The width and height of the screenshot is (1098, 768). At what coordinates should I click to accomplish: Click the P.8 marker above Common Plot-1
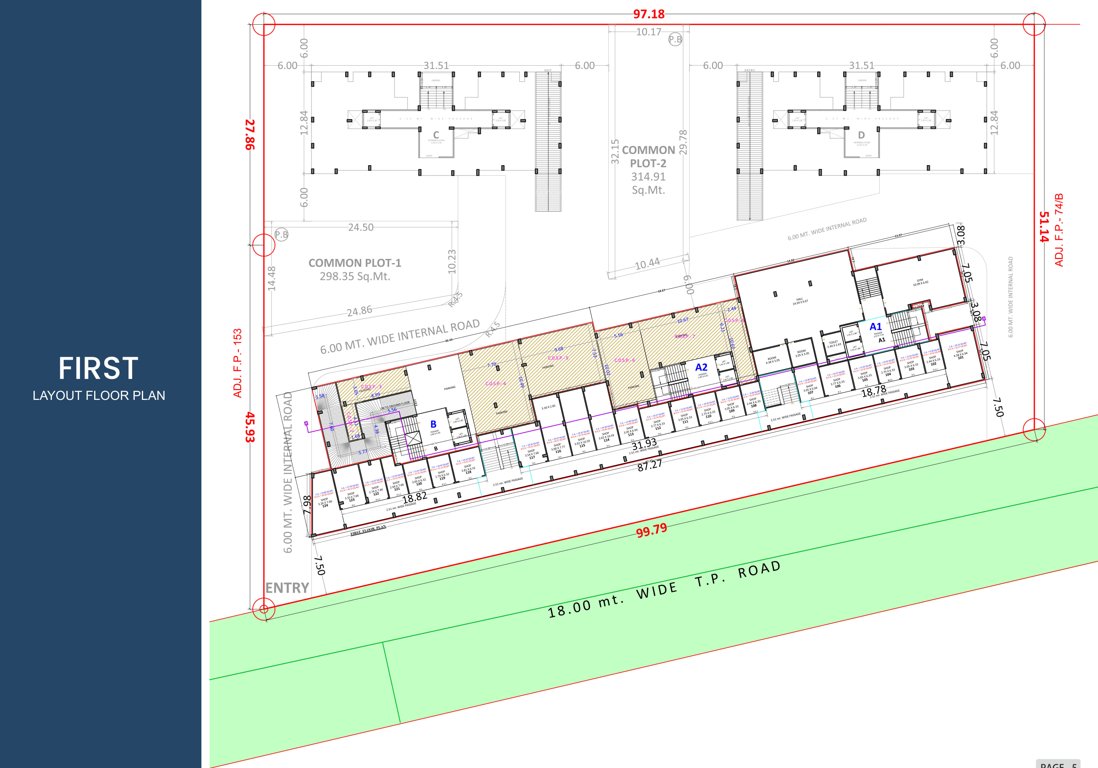282,235
